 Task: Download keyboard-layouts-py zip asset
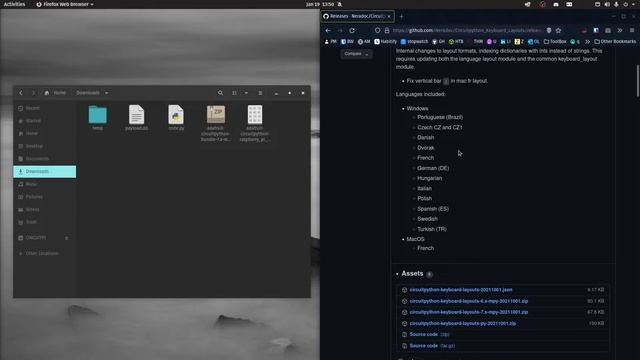point(462,323)
